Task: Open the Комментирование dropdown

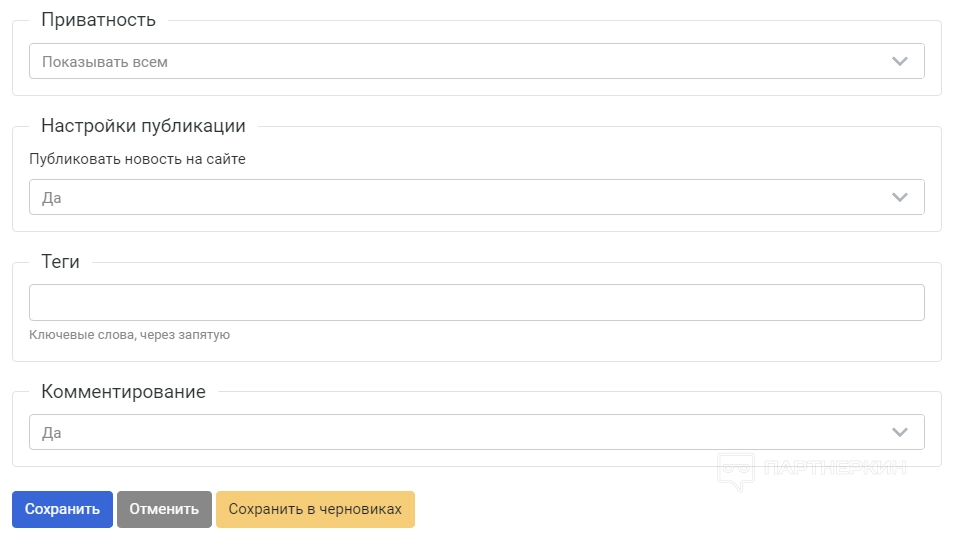Action: (x=476, y=433)
